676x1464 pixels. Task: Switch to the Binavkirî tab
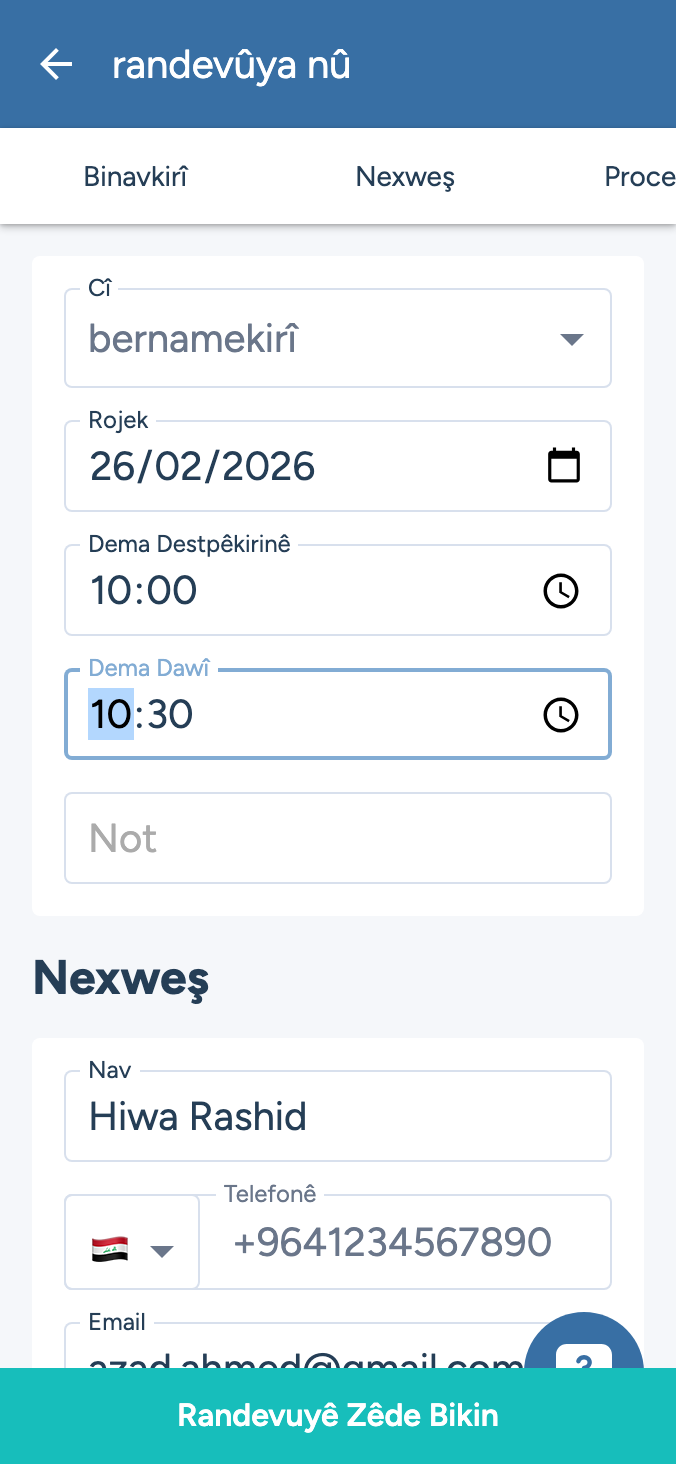point(136,177)
